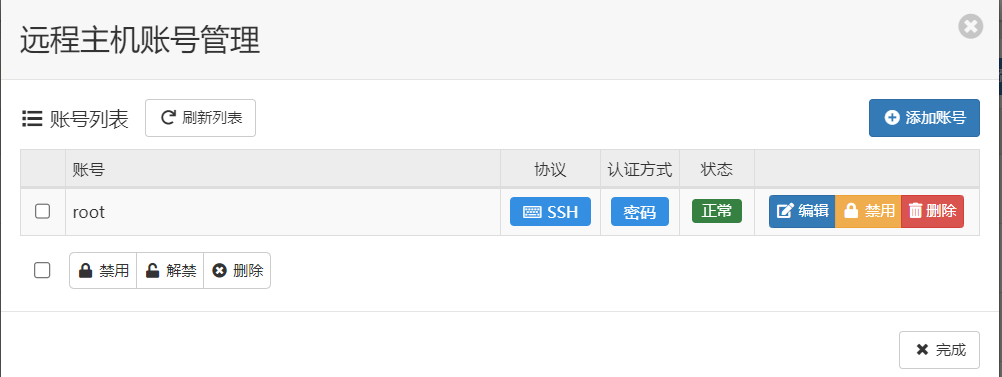This screenshot has width=1002, height=377.
Task: Click the 账号 column header
Action: click(x=89, y=169)
